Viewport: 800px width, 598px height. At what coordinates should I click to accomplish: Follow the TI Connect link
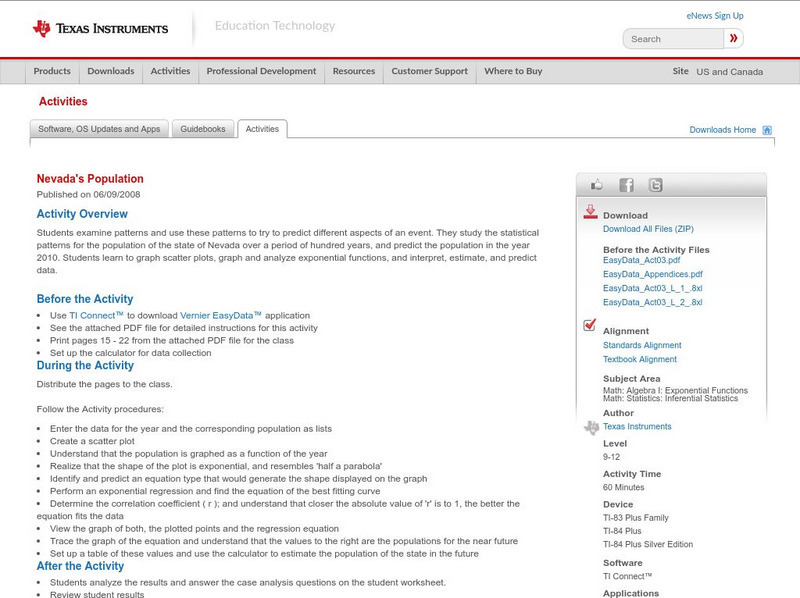[x=96, y=316]
